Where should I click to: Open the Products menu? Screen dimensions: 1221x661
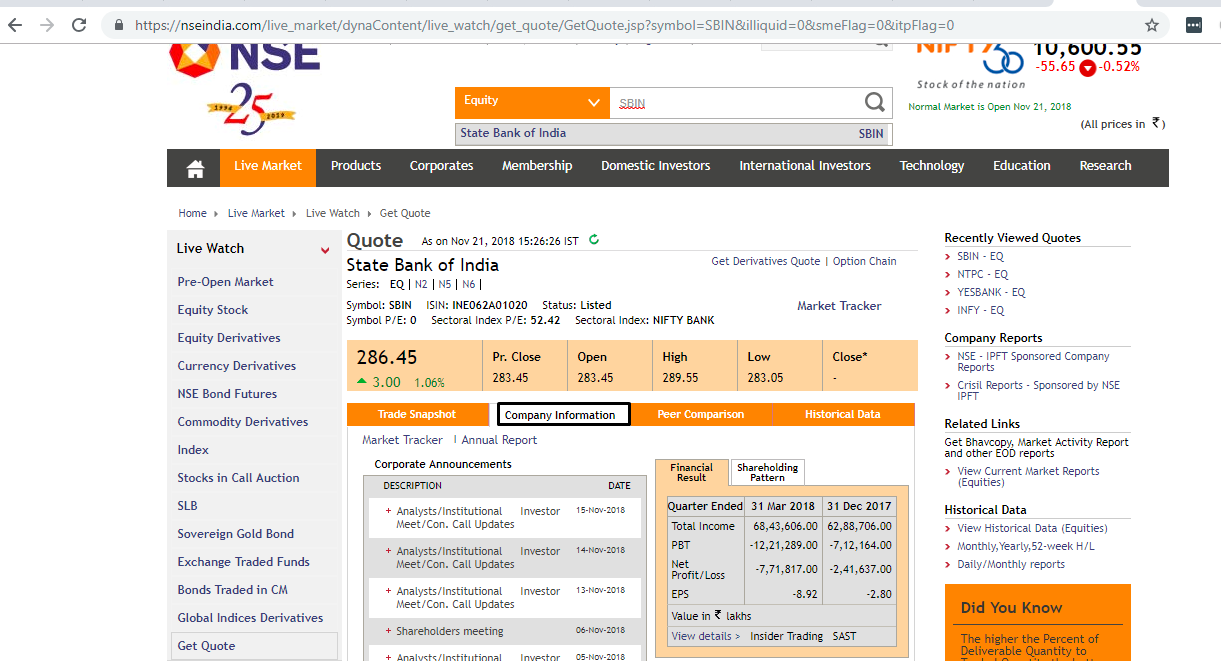tap(356, 166)
